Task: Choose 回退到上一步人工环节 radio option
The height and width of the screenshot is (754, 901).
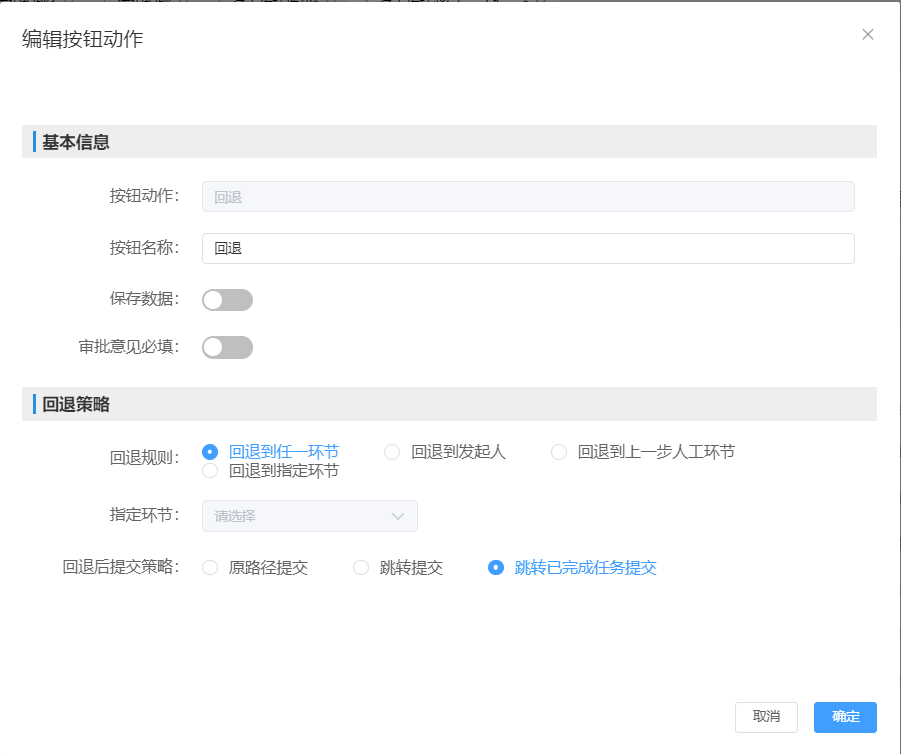Action: (x=559, y=452)
